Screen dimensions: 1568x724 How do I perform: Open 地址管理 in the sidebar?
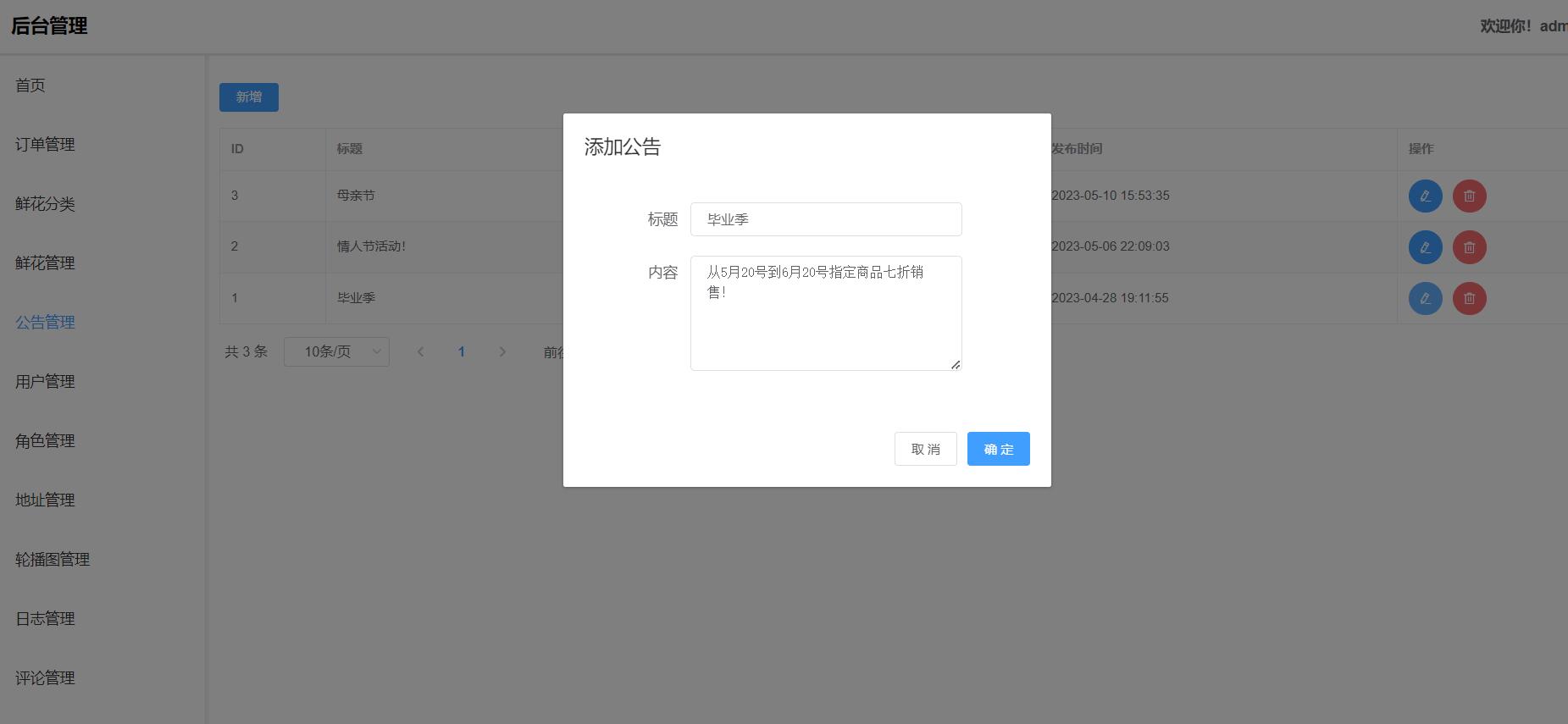(45, 500)
